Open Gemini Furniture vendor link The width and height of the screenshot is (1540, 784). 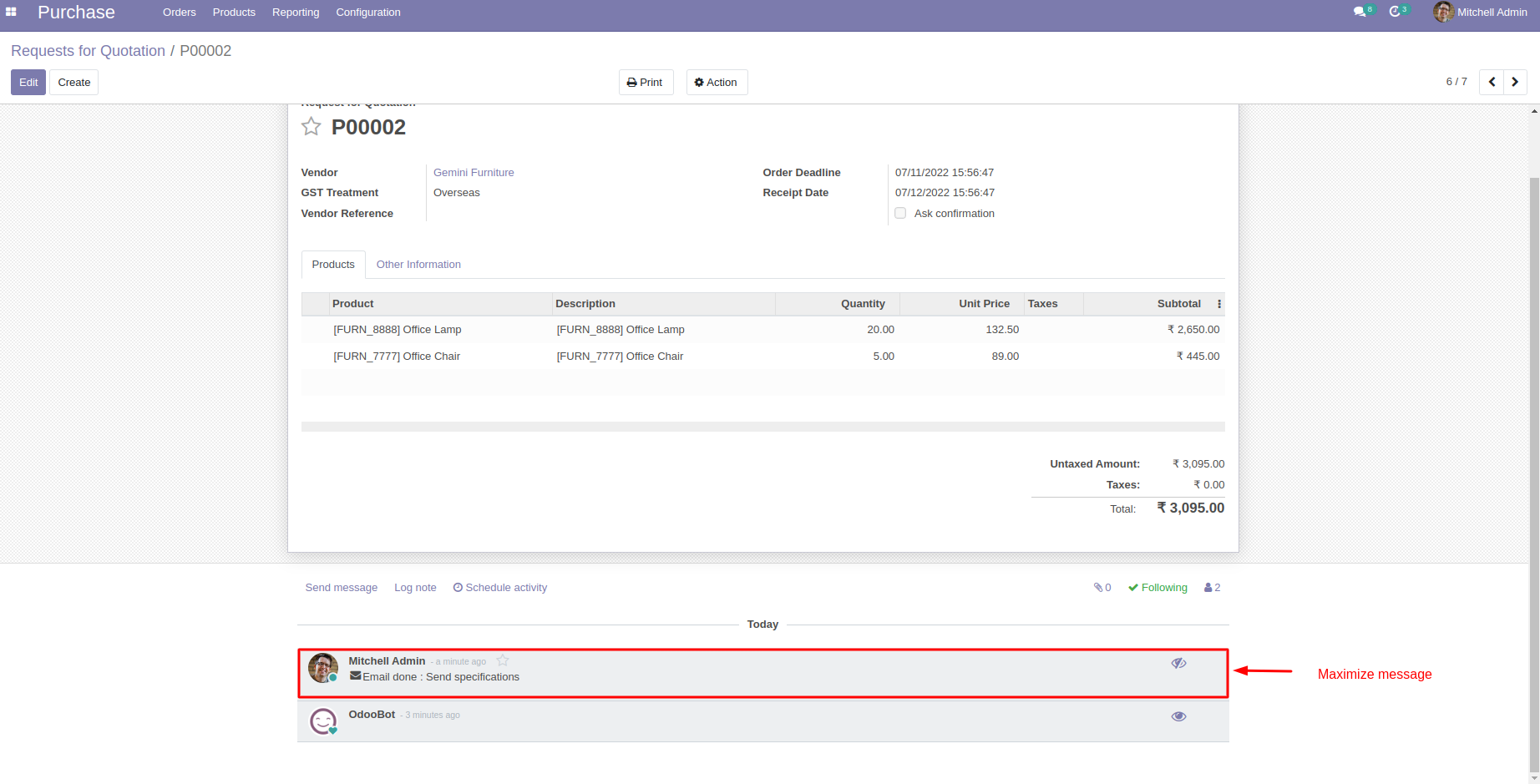click(x=474, y=173)
